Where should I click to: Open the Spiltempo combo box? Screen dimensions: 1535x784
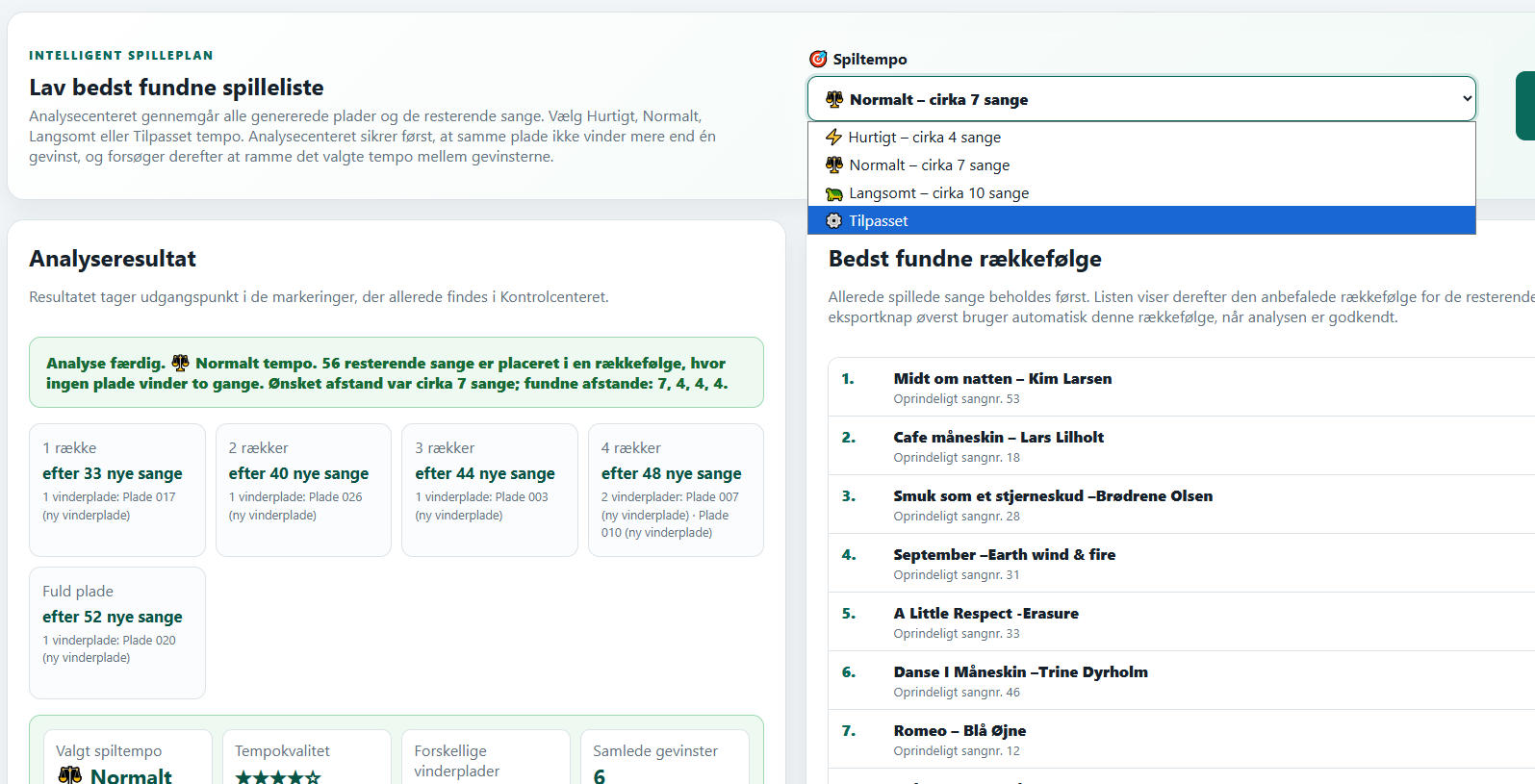(1141, 99)
